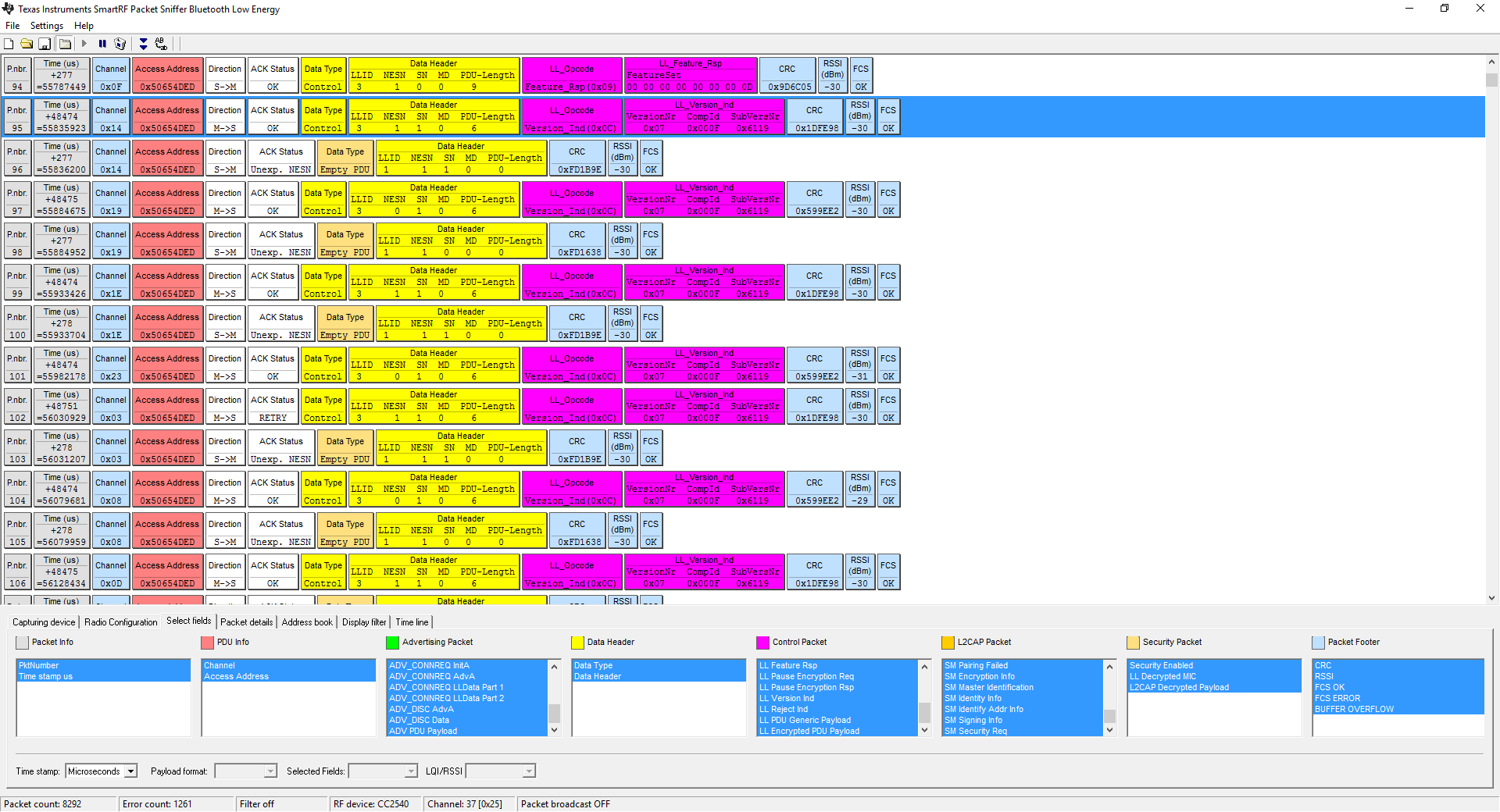
Task: Select Data Type in the Data Header list
Action: pos(659,666)
